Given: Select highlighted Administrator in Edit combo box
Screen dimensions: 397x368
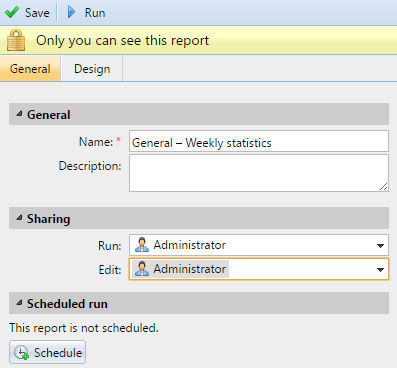Looking at the screenshot, I should click(180, 269).
